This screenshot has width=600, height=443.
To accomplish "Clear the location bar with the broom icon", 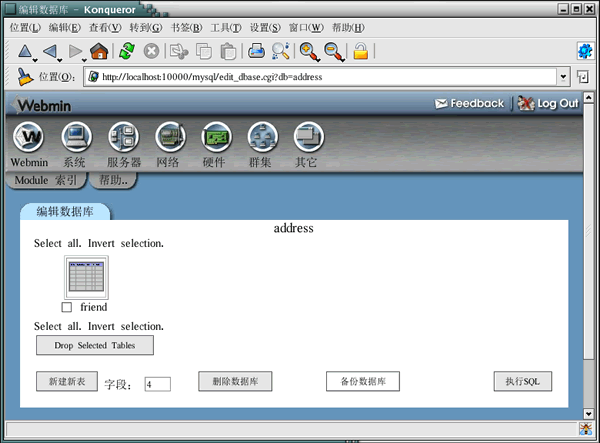I will click(x=25, y=77).
